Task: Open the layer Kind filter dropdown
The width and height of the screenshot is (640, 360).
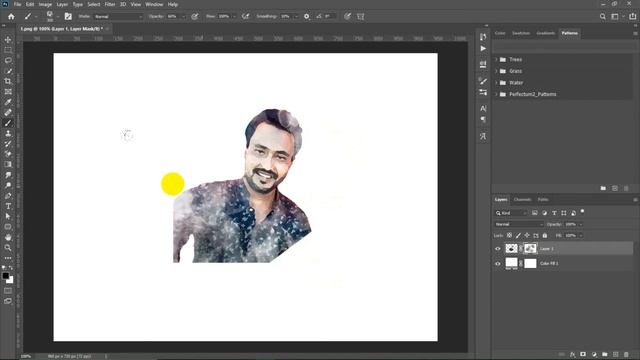Action: click(x=511, y=213)
